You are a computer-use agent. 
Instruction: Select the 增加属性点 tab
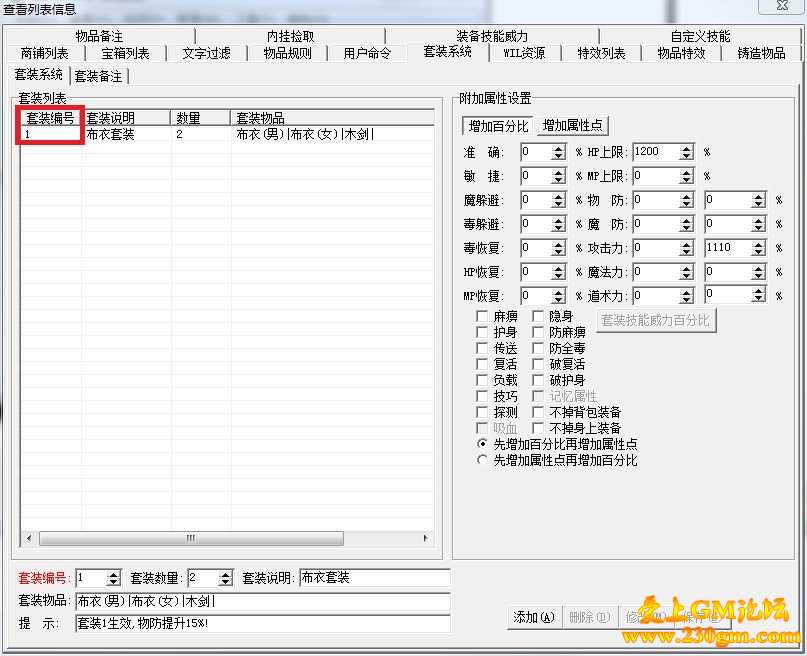[572, 126]
